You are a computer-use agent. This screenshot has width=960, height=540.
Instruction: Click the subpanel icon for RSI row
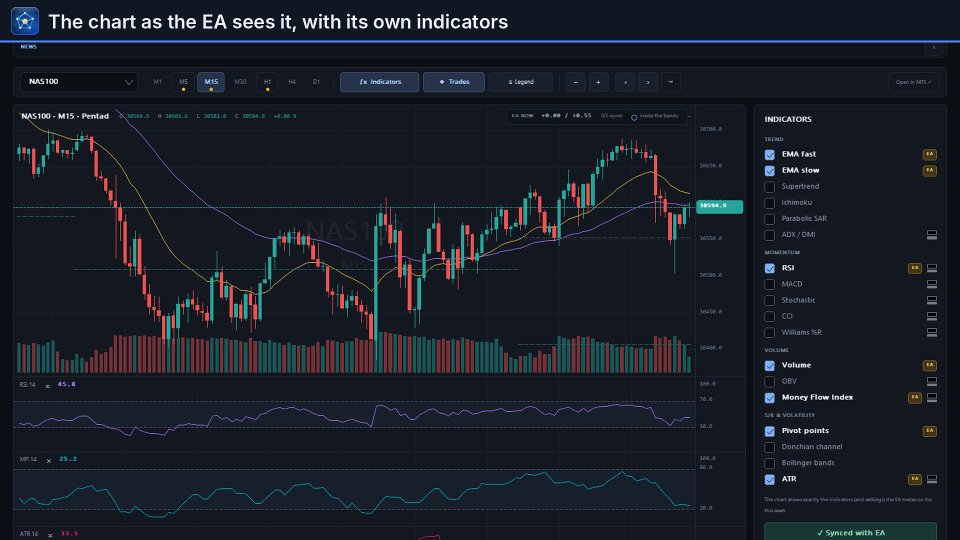[932, 268]
